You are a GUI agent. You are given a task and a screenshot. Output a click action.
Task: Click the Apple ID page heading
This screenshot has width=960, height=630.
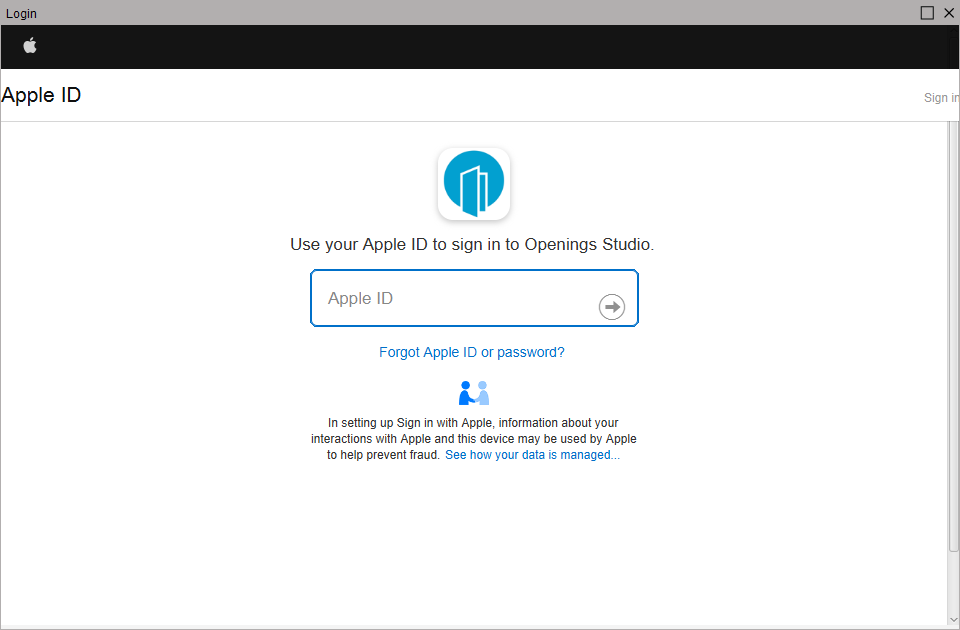coord(41,95)
